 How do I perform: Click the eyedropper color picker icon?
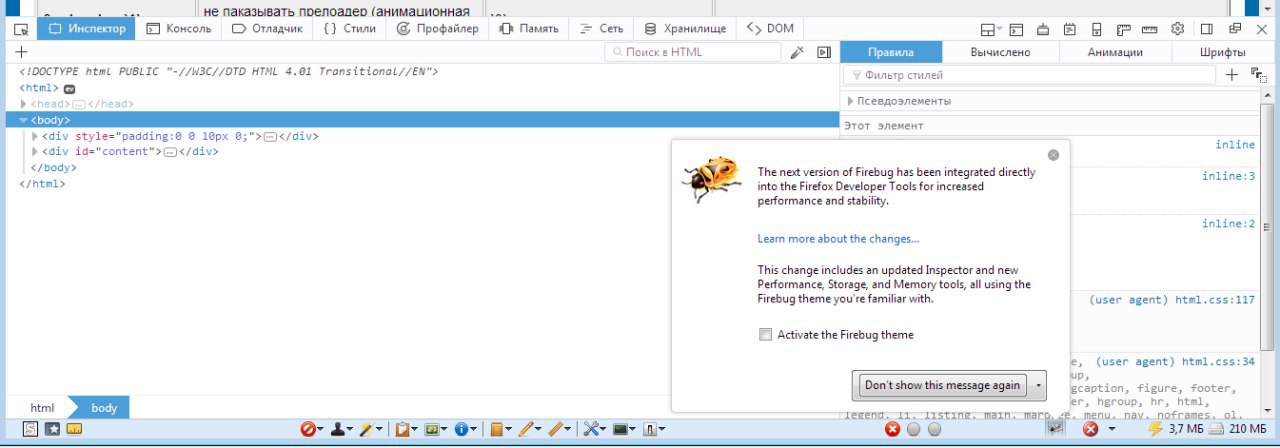(797, 52)
